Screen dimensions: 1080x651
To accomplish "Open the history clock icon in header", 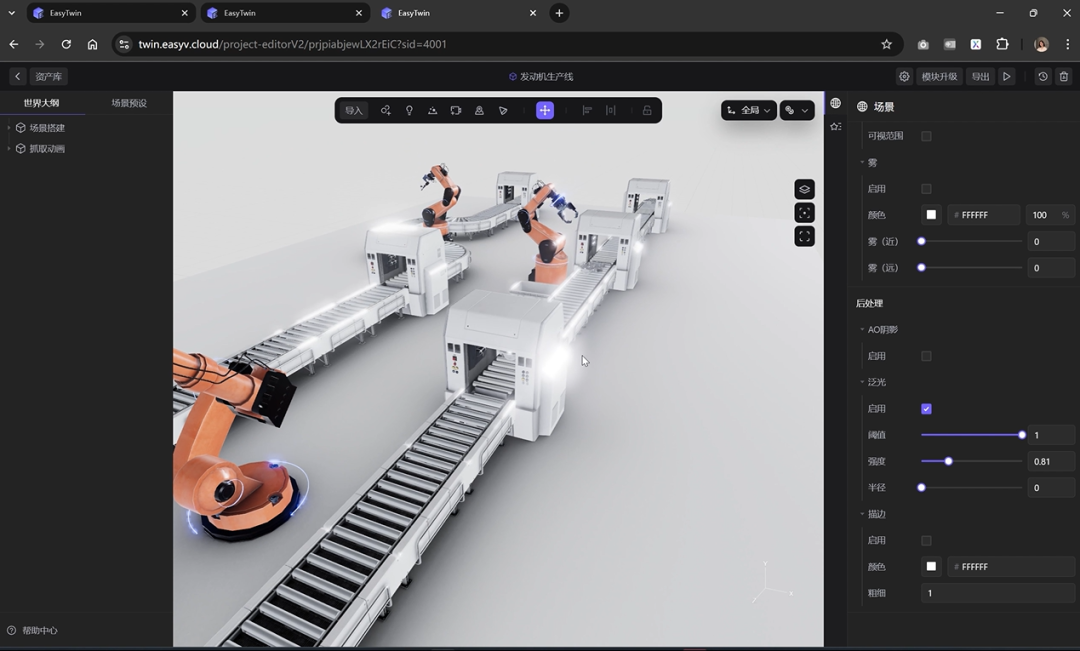I will [x=1043, y=77].
